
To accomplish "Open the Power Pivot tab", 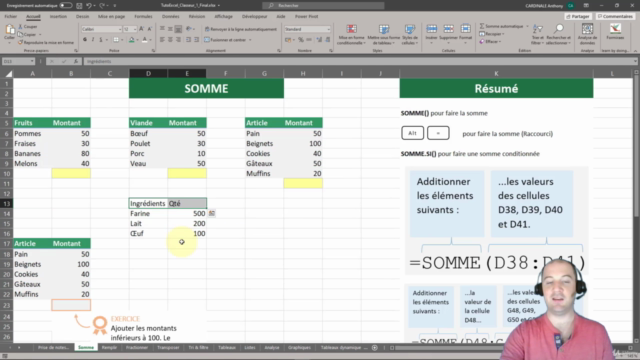I will [x=307, y=16].
